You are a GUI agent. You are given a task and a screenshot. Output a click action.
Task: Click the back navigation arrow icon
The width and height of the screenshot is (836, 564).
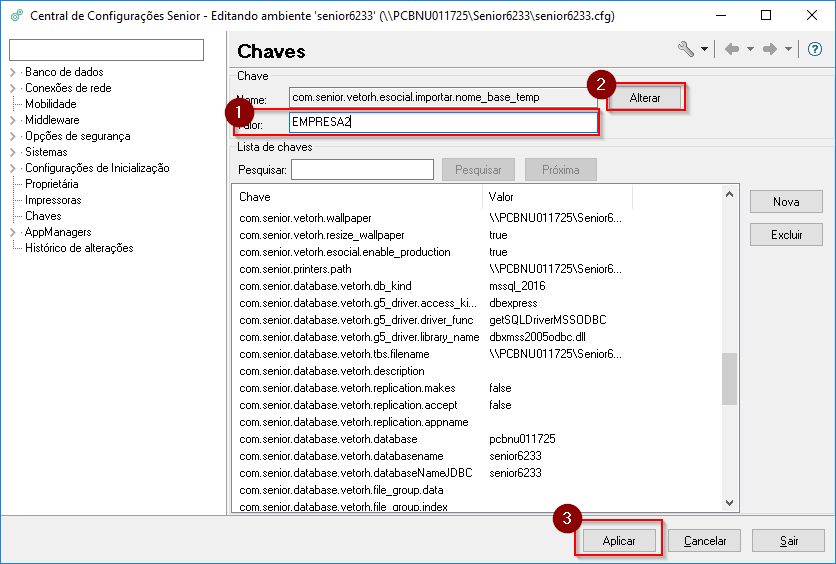point(732,50)
